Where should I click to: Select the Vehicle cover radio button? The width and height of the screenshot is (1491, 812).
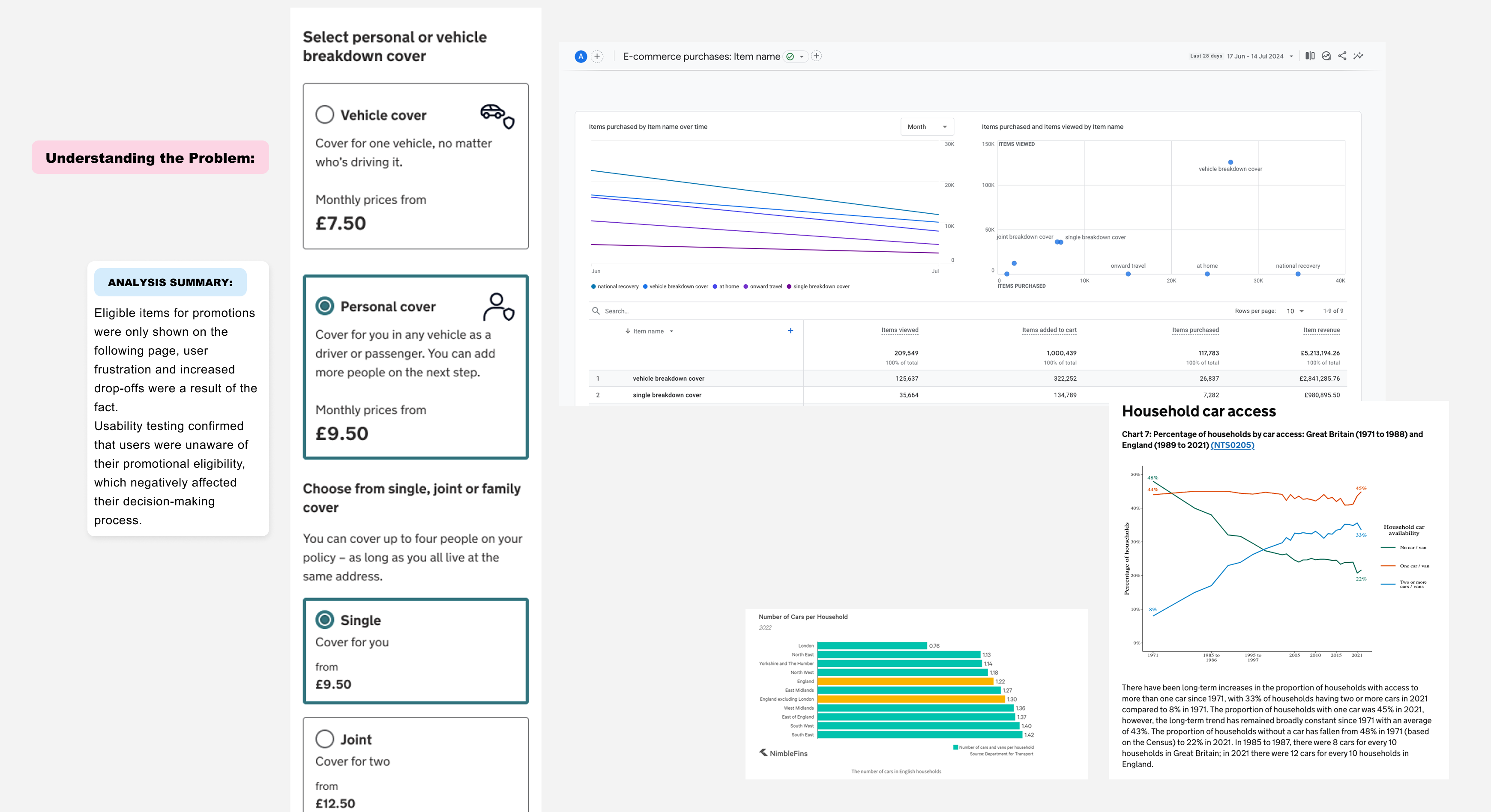pos(325,115)
